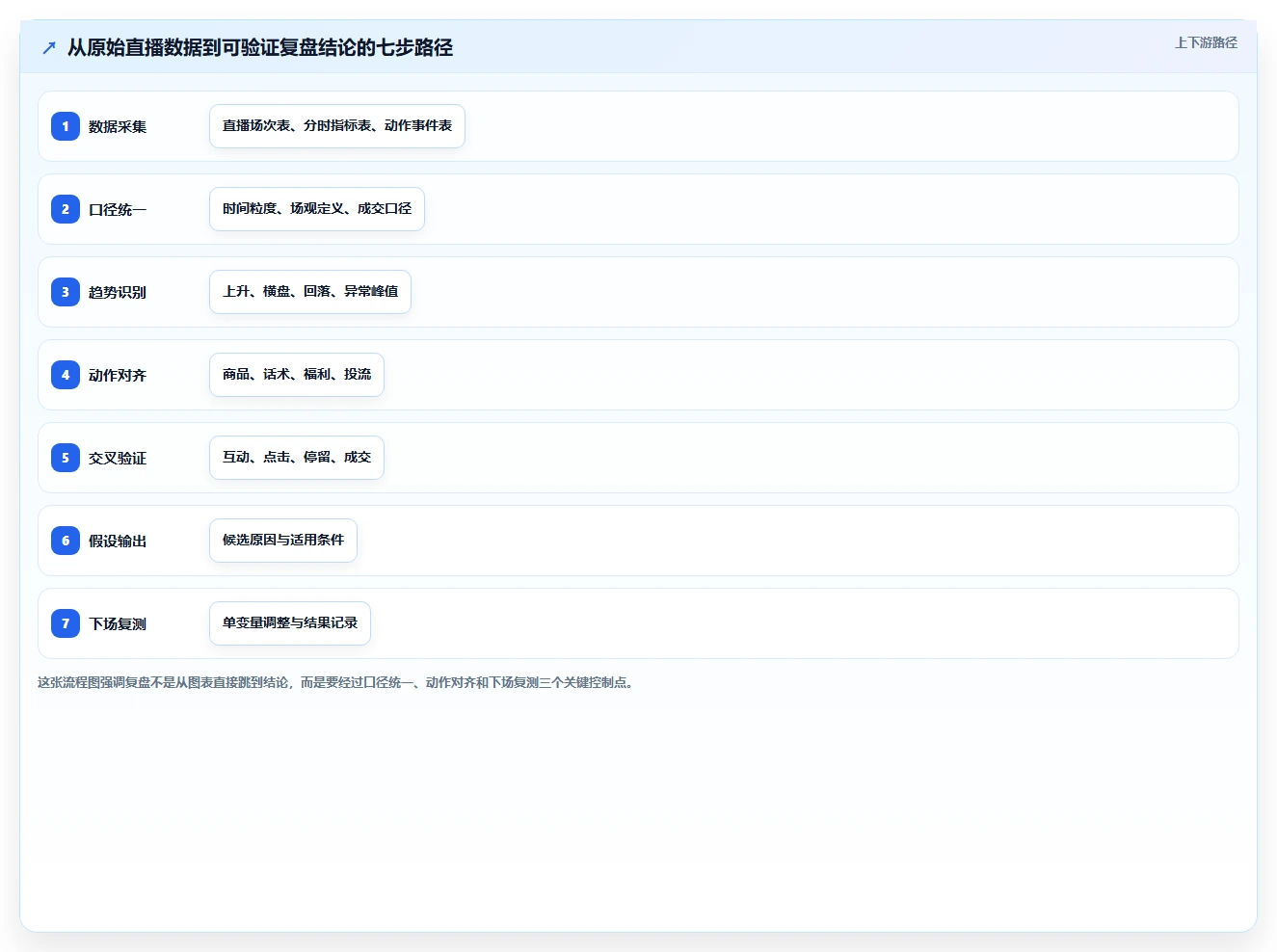Image resolution: width=1277 pixels, height=952 pixels.
Task: Click the 上下游路径 label in header
Action: click(x=1206, y=42)
